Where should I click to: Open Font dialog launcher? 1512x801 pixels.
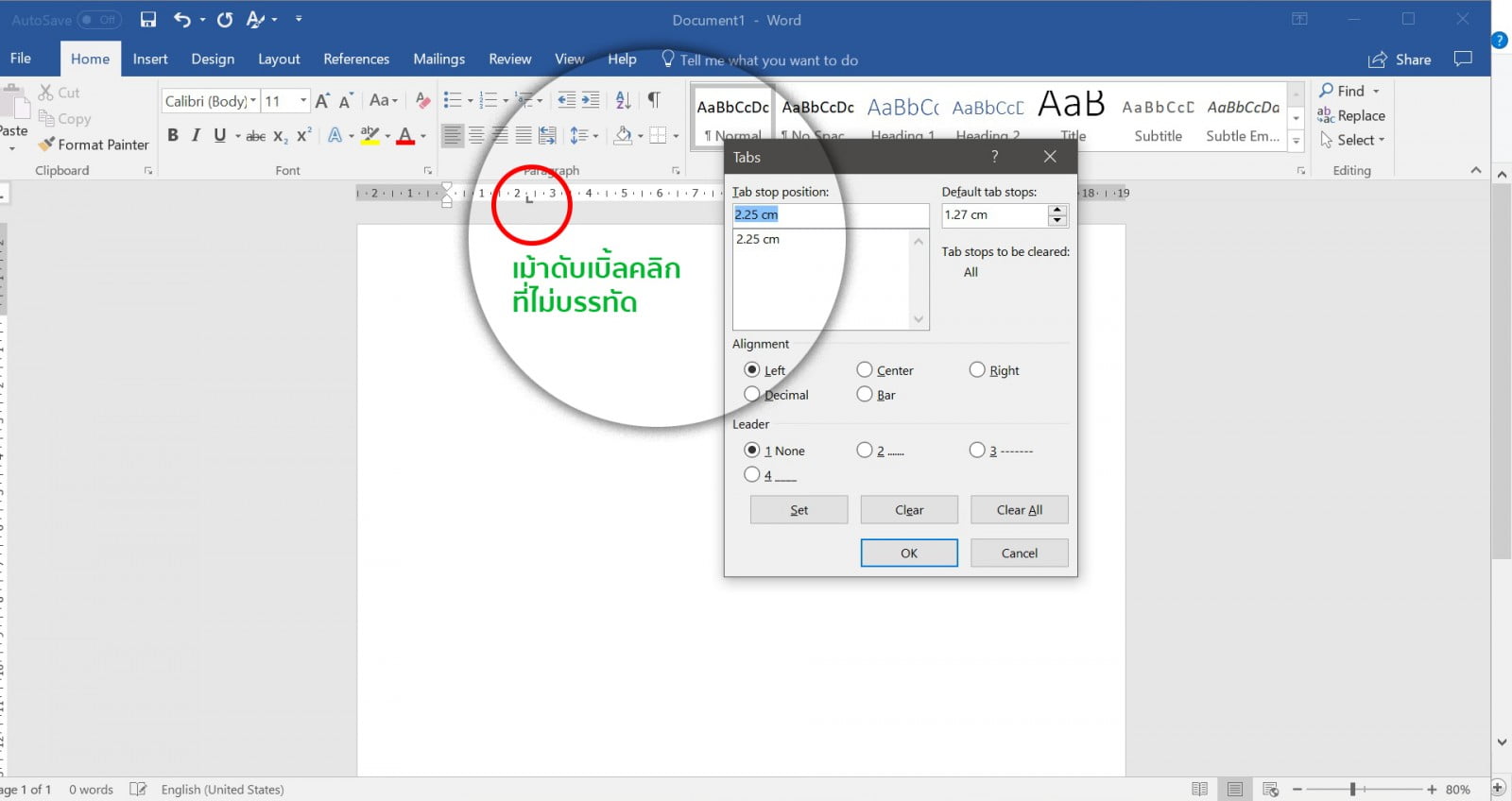(428, 171)
